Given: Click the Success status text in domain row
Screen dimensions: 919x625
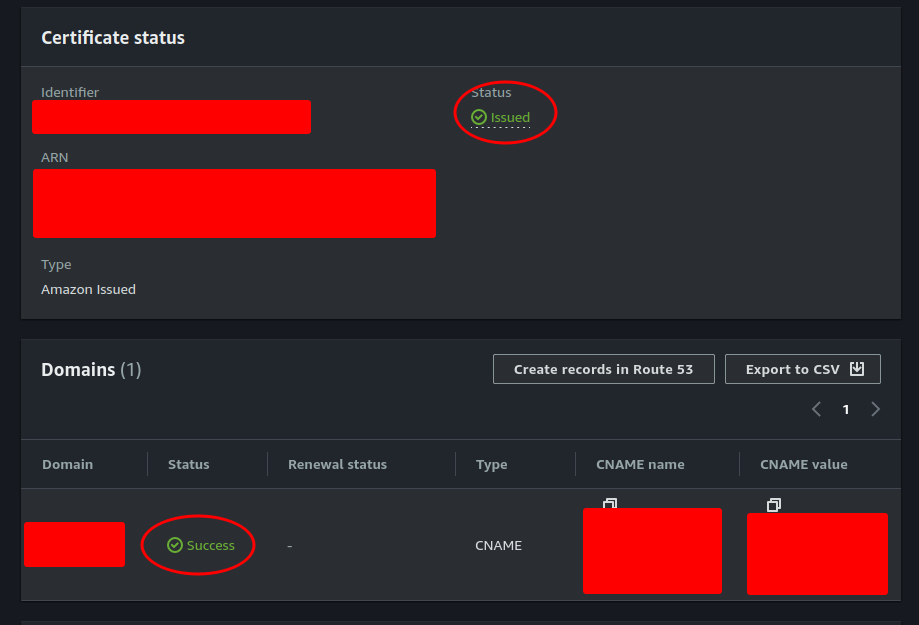Looking at the screenshot, I should tap(210, 545).
